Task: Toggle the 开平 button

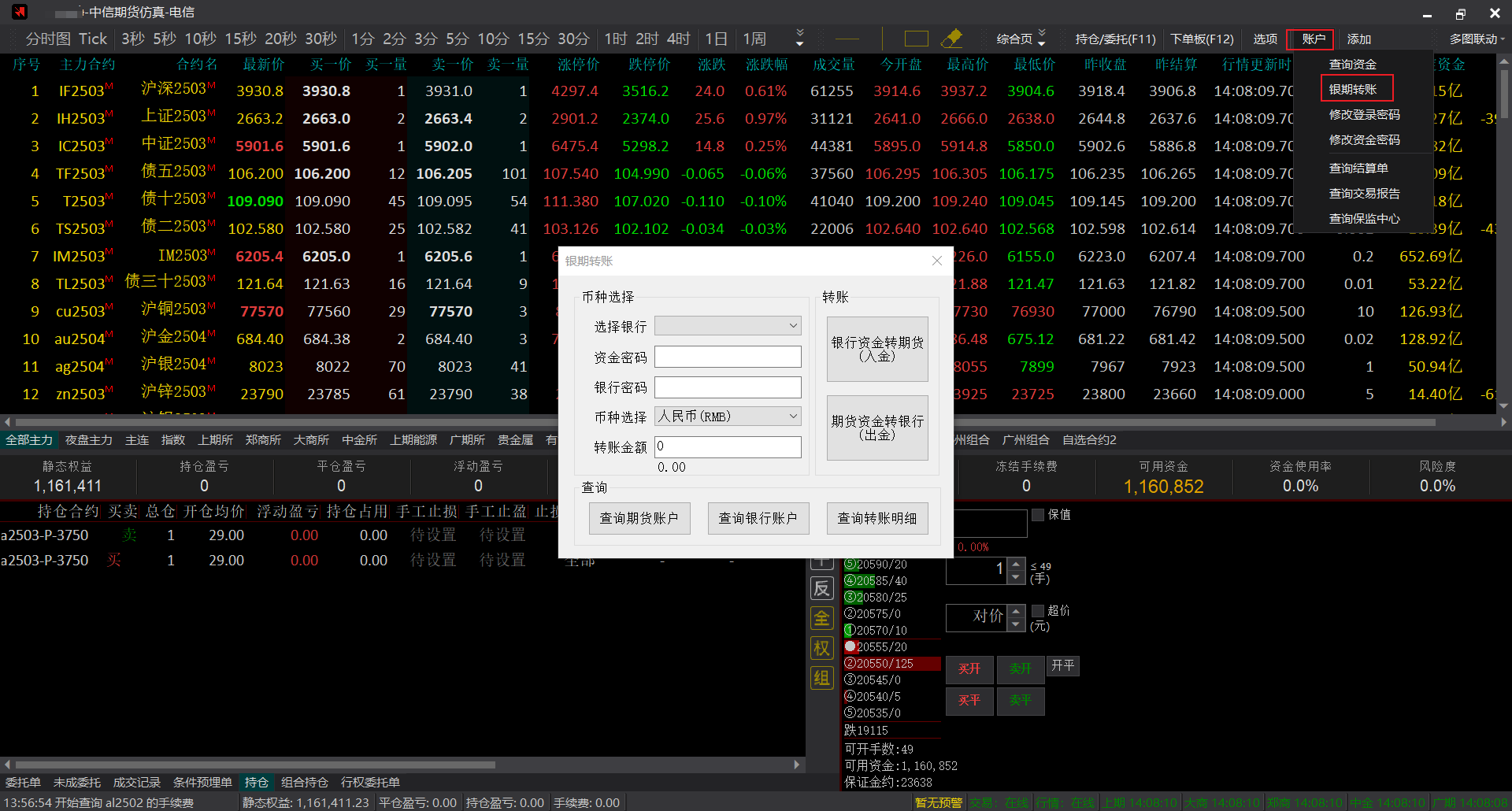Action: (1062, 666)
